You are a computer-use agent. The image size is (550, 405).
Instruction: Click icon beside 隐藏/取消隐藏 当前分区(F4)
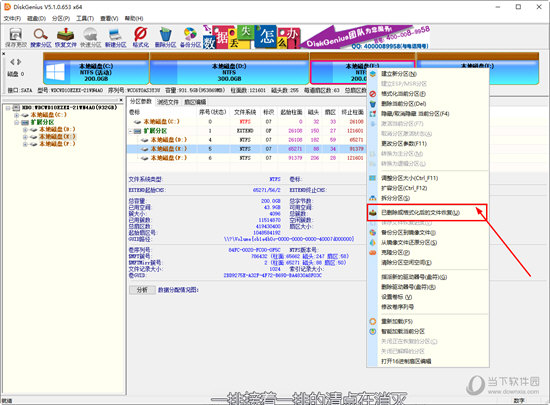click(x=373, y=114)
